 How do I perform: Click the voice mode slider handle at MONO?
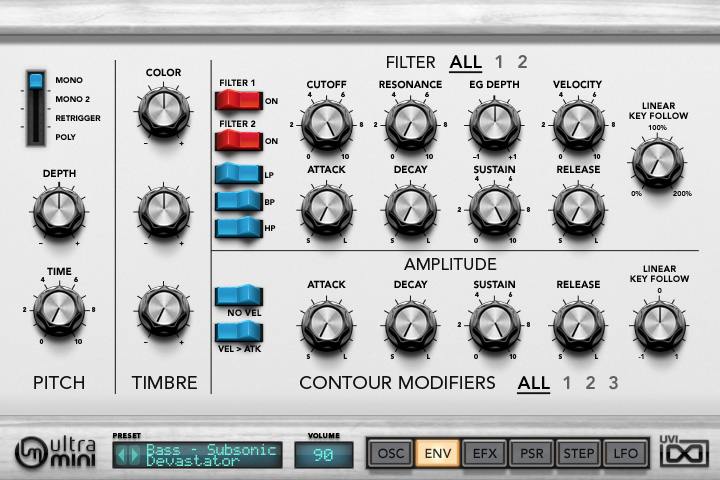point(36,81)
